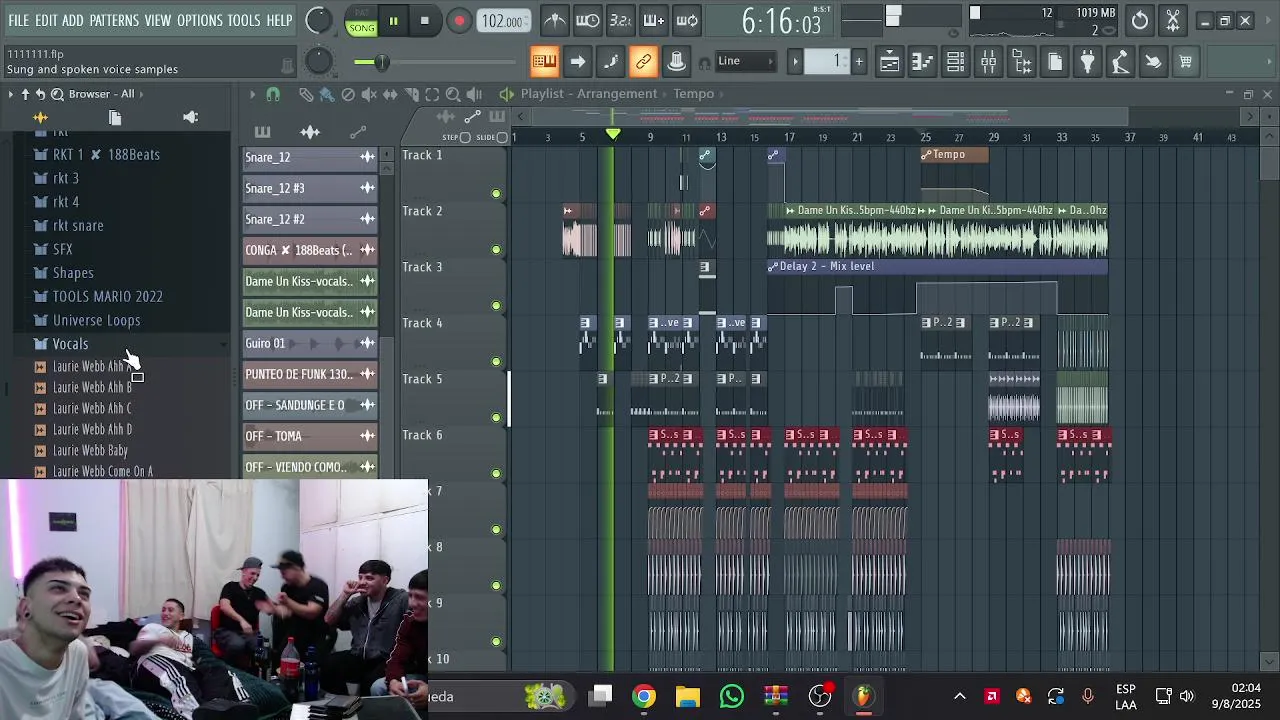This screenshot has width=1280, height=720.
Task: Click the multilink to controllers chain icon
Action: click(x=643, y=62)
